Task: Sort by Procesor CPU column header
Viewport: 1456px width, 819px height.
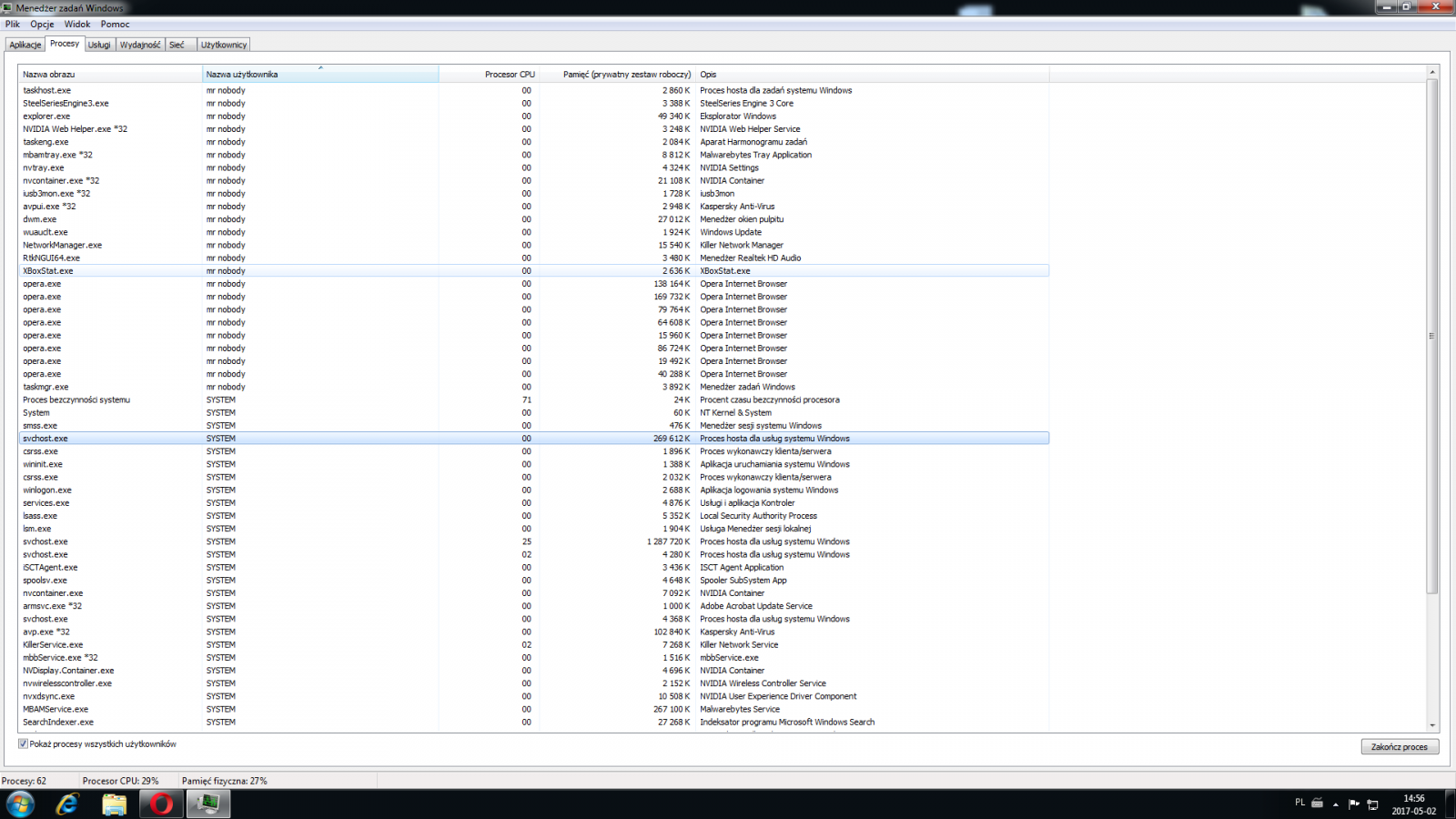Action: [x=489, y=75]
